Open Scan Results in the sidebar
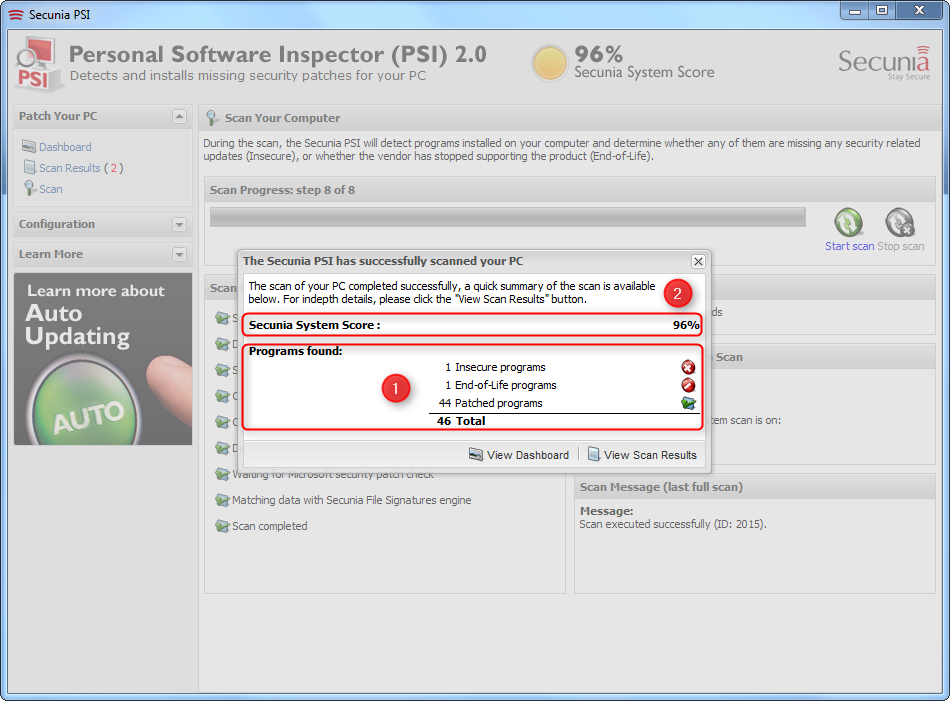The height and width of the screenshot is (701, 950). pos(69,168)
